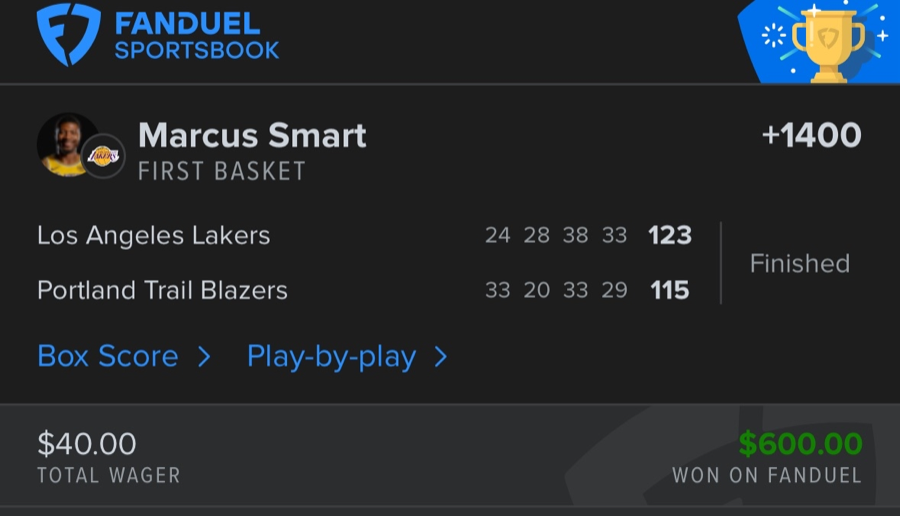
Task: Select the Marcus Smart player name
Action: tap(252, 135)
